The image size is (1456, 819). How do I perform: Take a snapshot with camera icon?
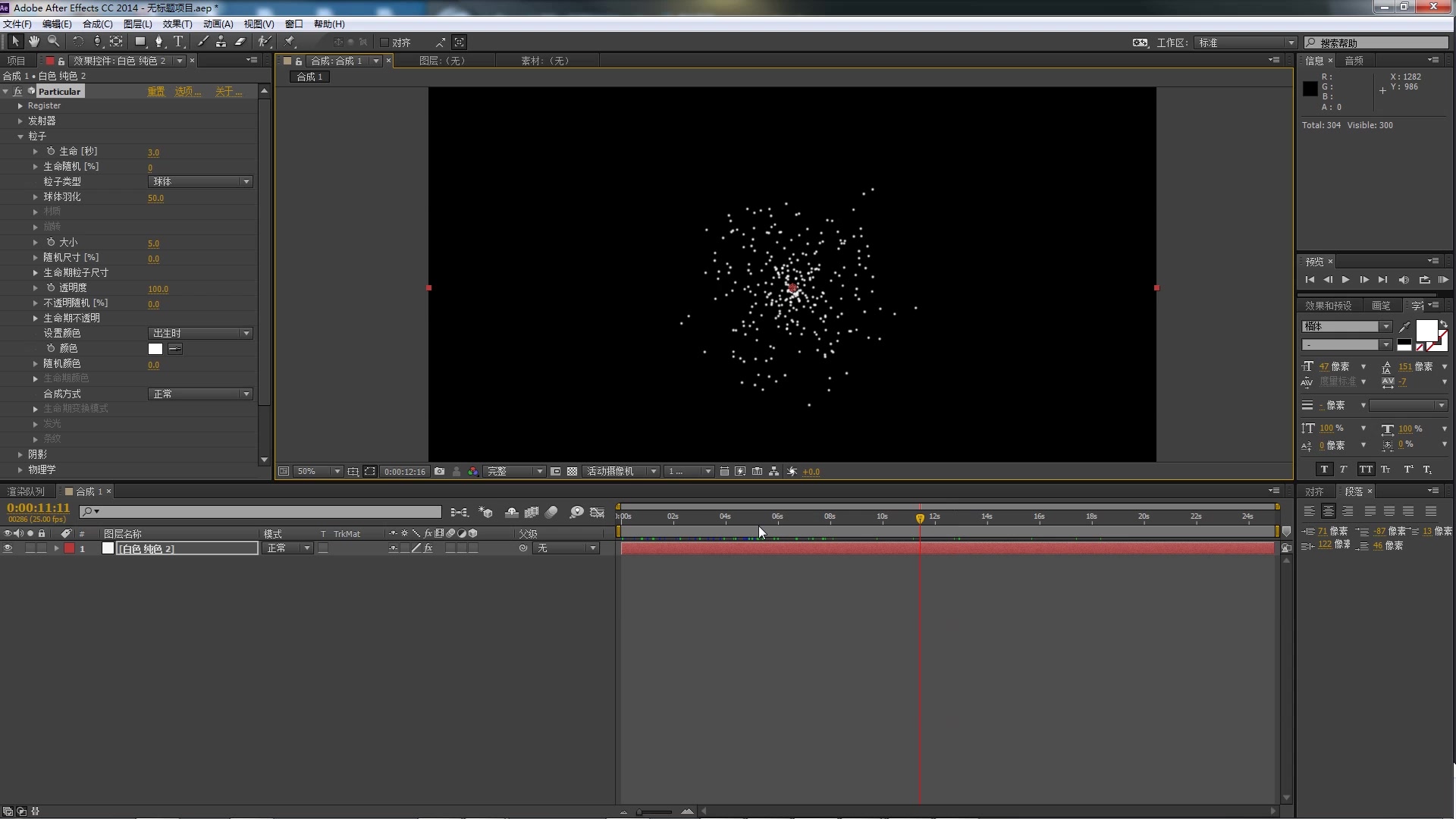coord(439,472)
